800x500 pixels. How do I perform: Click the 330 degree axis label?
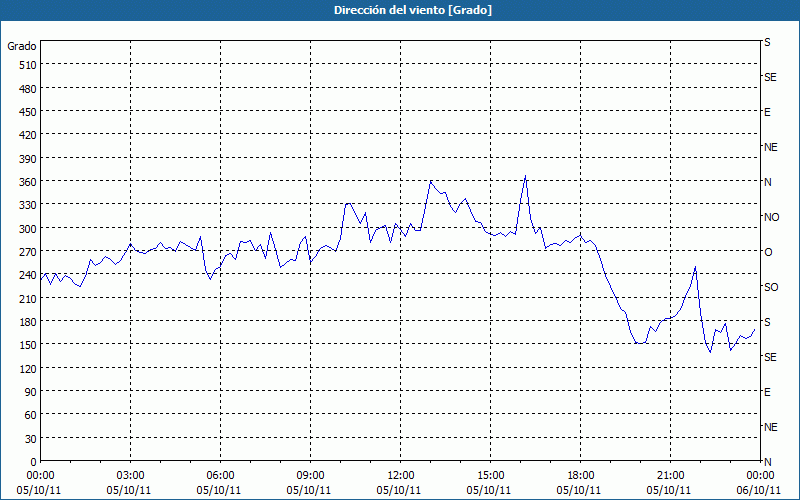[x=28, y=205]
